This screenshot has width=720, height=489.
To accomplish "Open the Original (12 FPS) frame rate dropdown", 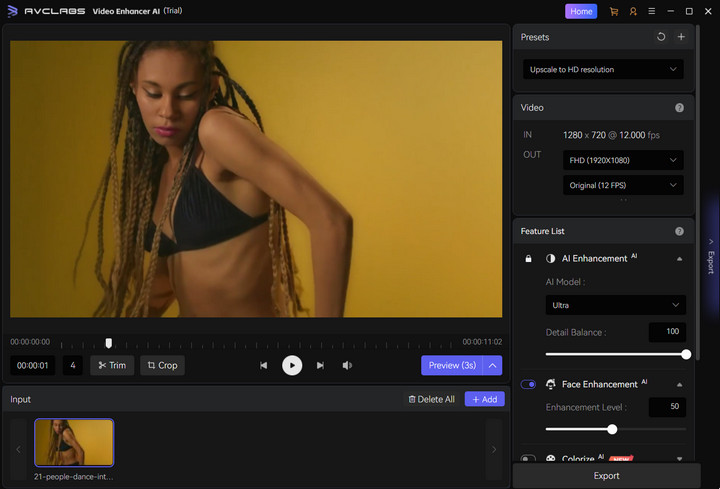I will (x=623, y=185).
